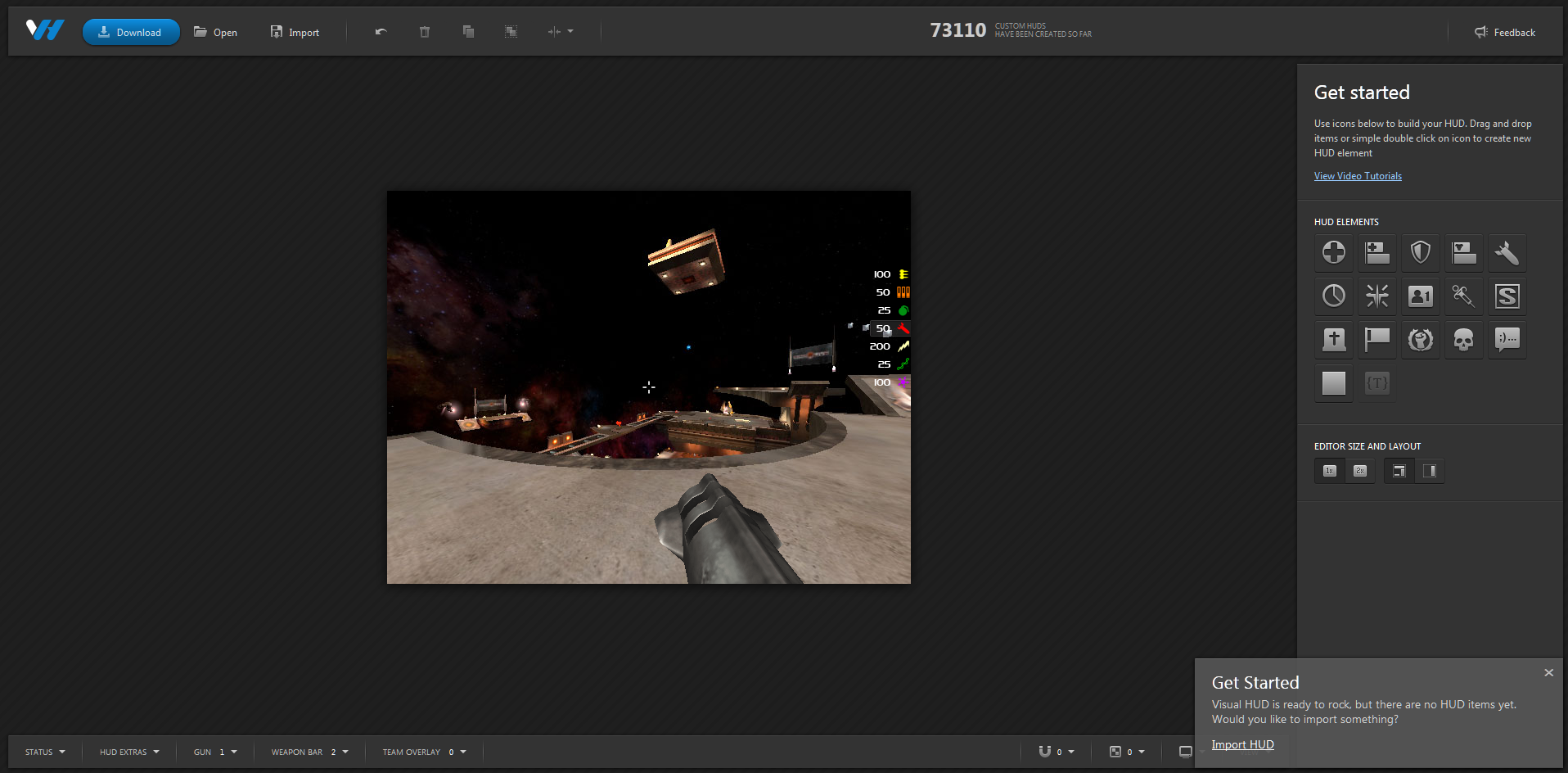Image resolution: width=1568 pixels, height=773 pixels.
Task: Add the armor shield HUD element
Action: pos(1420,253)
